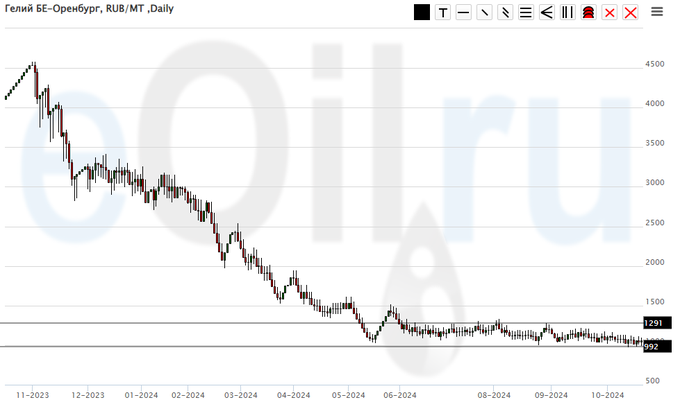Image resolution: width=680 pixels, height=409 pixels.
Task: Open the hamburger chart menu
Action: (x=657, y=12)
